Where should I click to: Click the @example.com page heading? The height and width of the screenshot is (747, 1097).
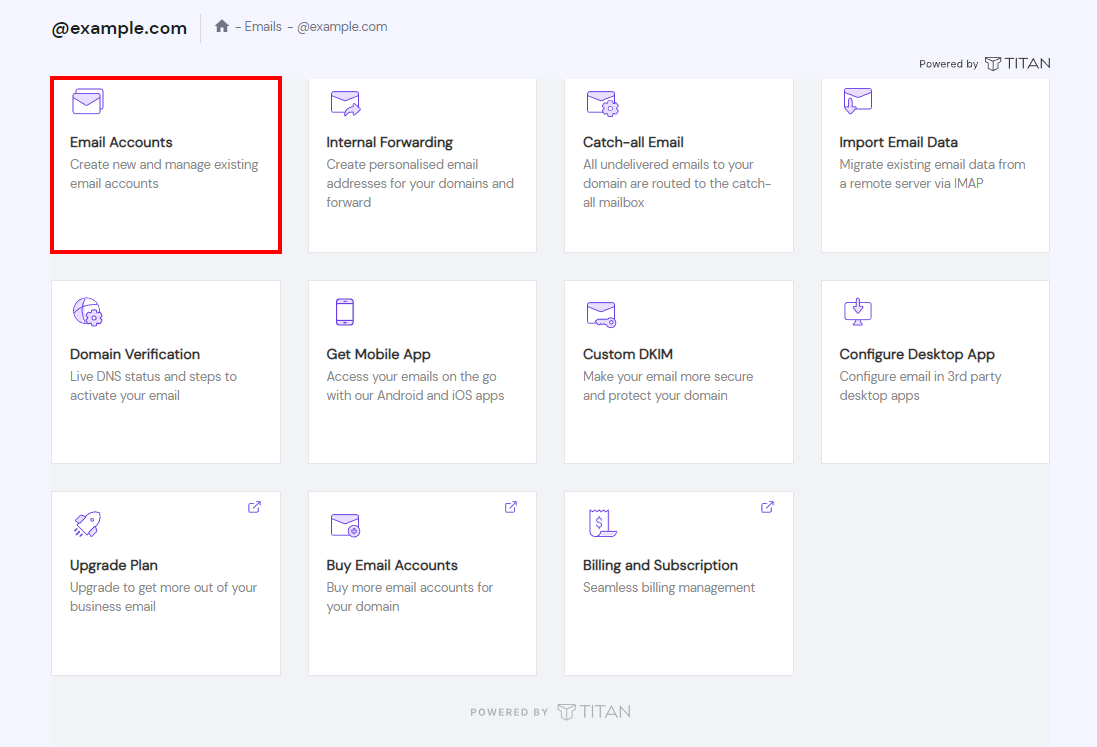tap(120, 29)
